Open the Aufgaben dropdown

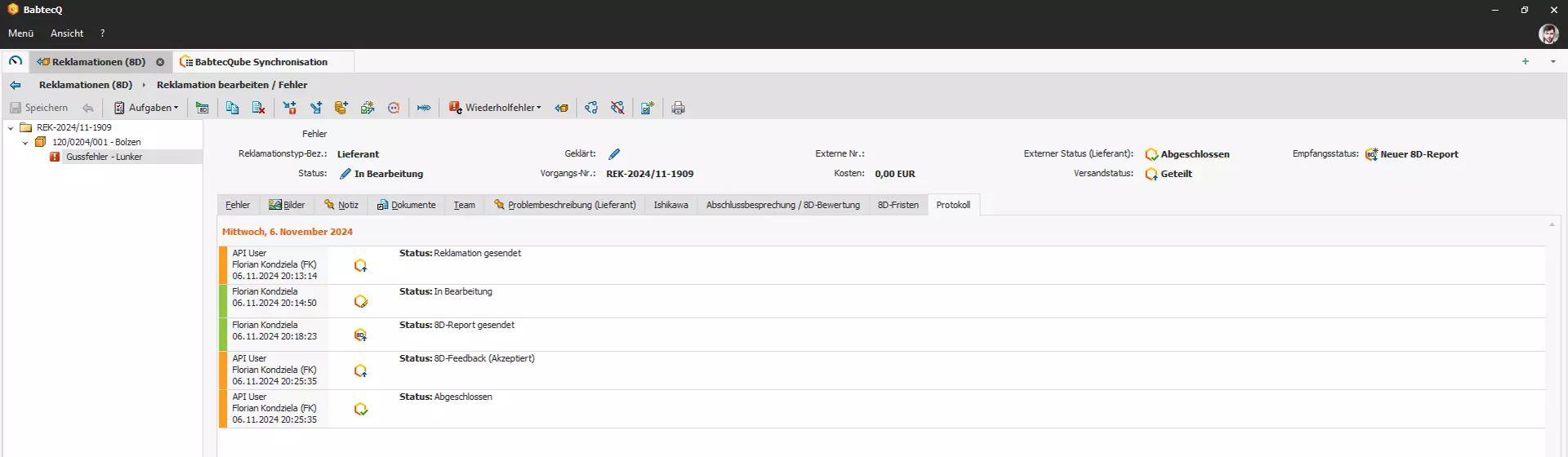145,108
